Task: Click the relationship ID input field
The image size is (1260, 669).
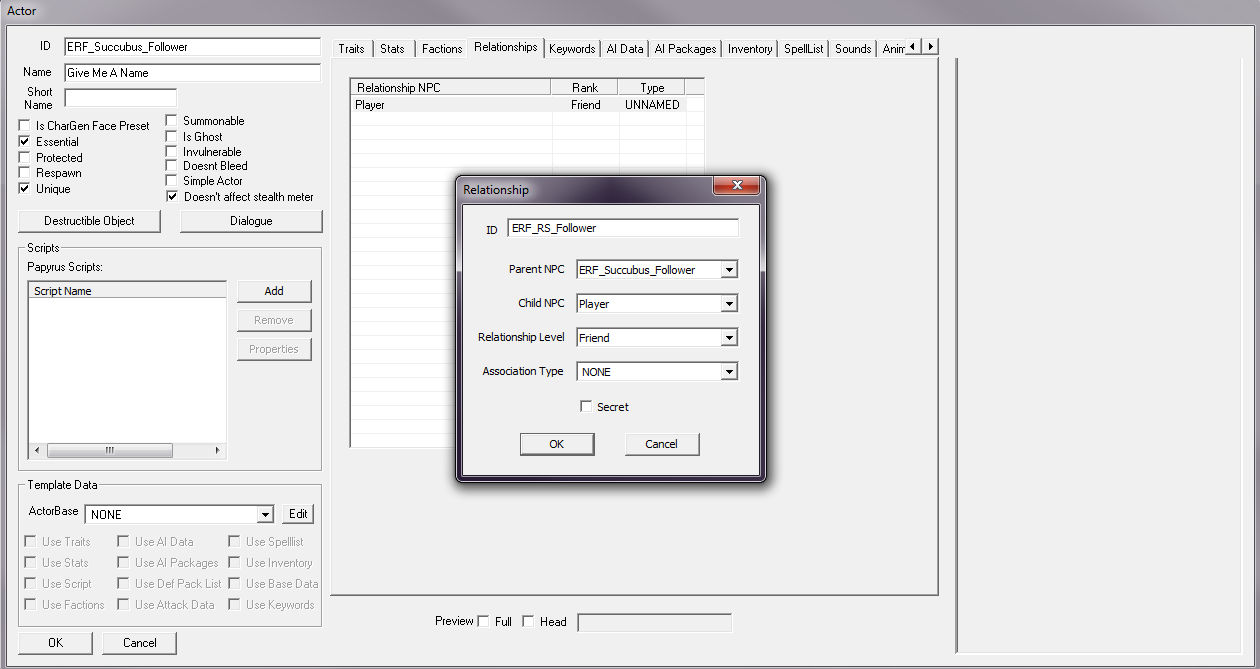Action: click(623, 228)
